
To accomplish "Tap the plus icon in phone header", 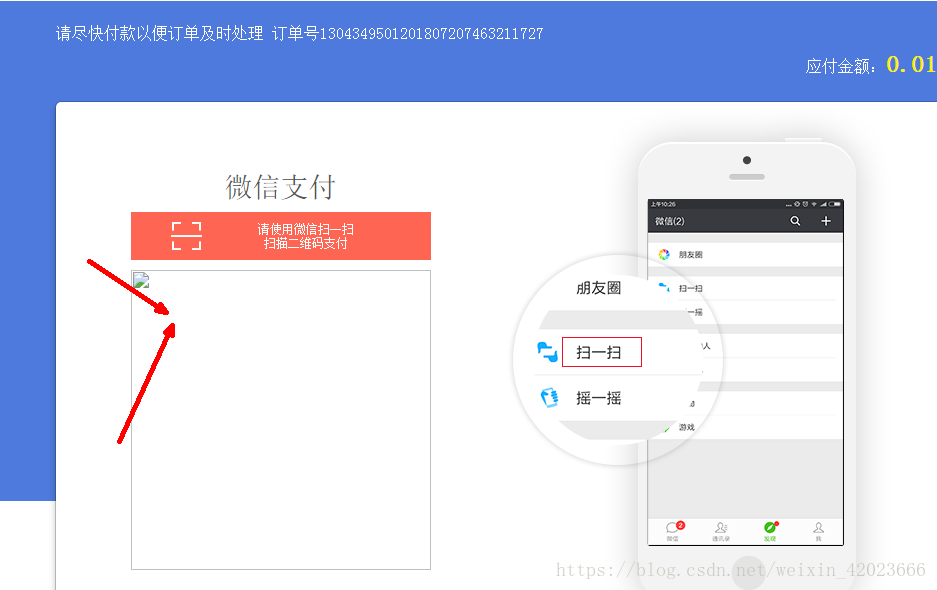I will coord(826,221).
